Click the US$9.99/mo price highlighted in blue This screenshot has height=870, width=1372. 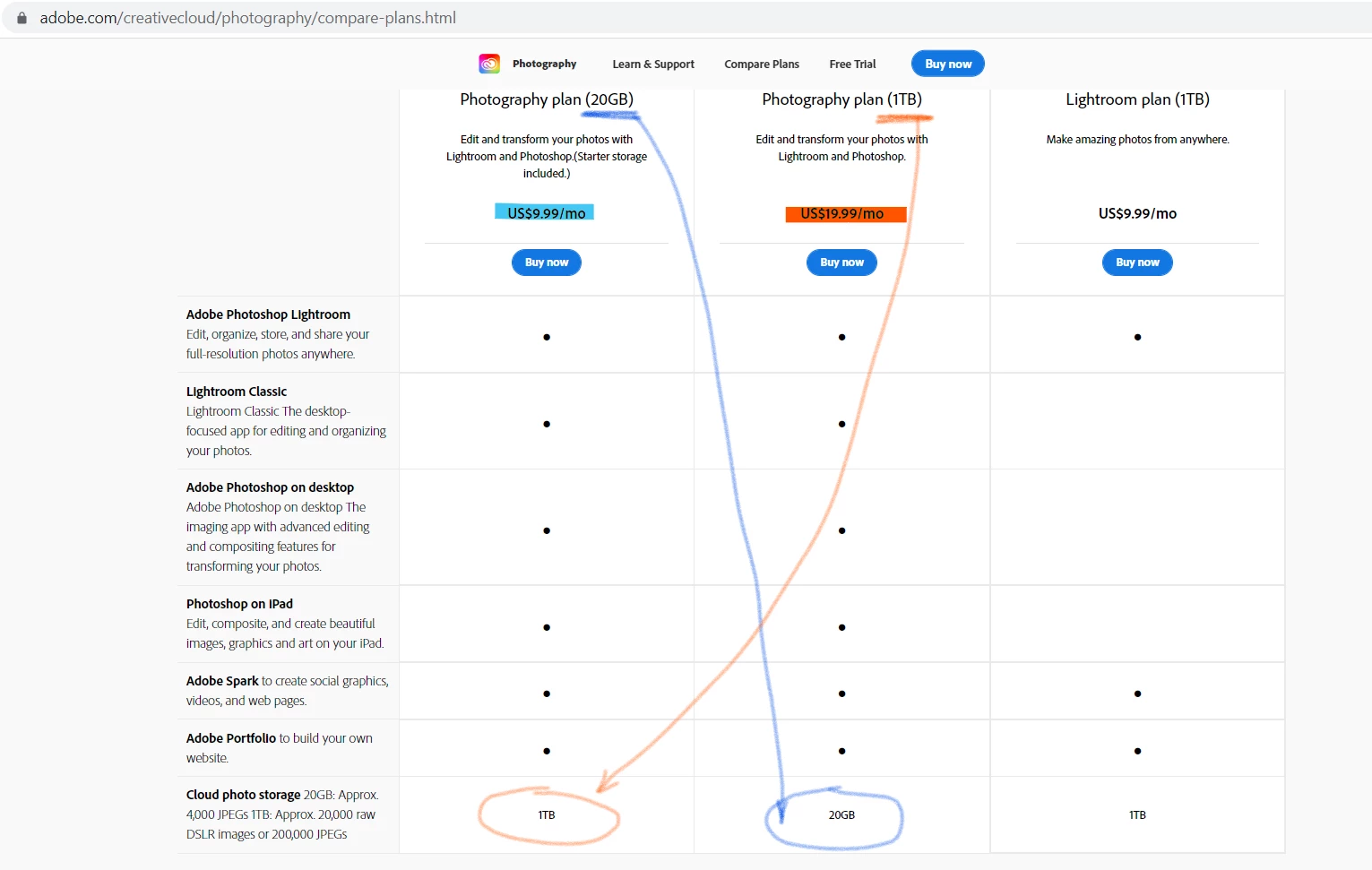(x=546, y=213)
